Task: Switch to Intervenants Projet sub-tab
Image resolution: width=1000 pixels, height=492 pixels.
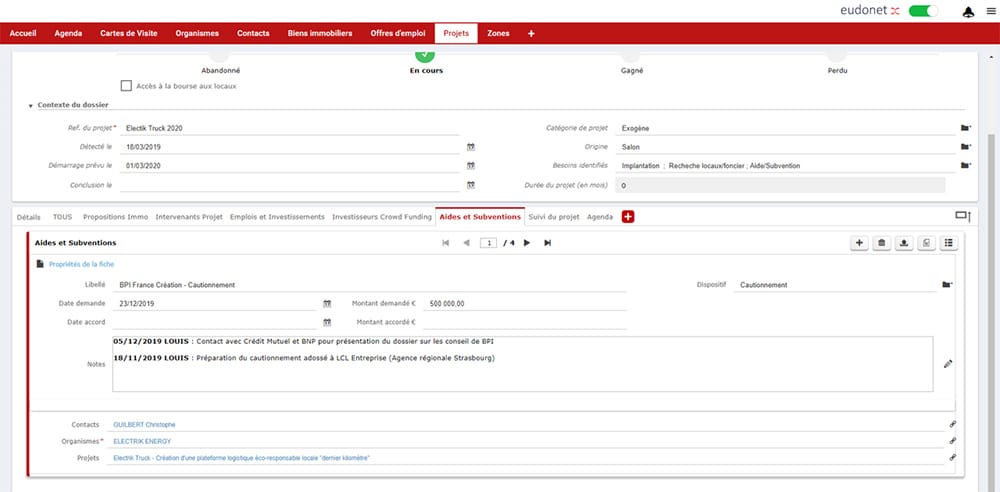Action: pos(189,217)
